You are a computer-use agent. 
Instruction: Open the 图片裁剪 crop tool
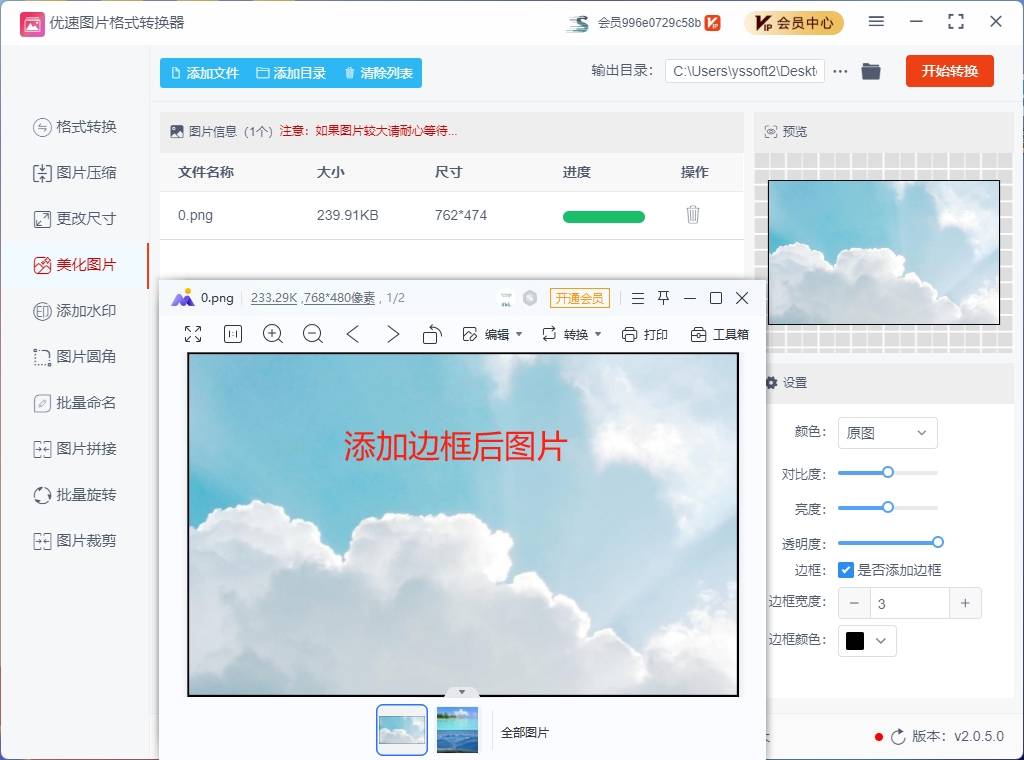pos(75,541)
